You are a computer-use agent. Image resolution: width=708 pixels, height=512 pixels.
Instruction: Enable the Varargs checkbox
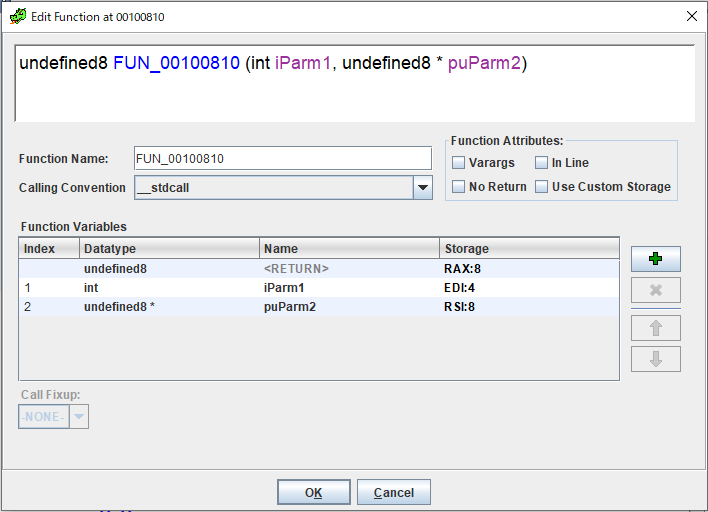(458, 163)
